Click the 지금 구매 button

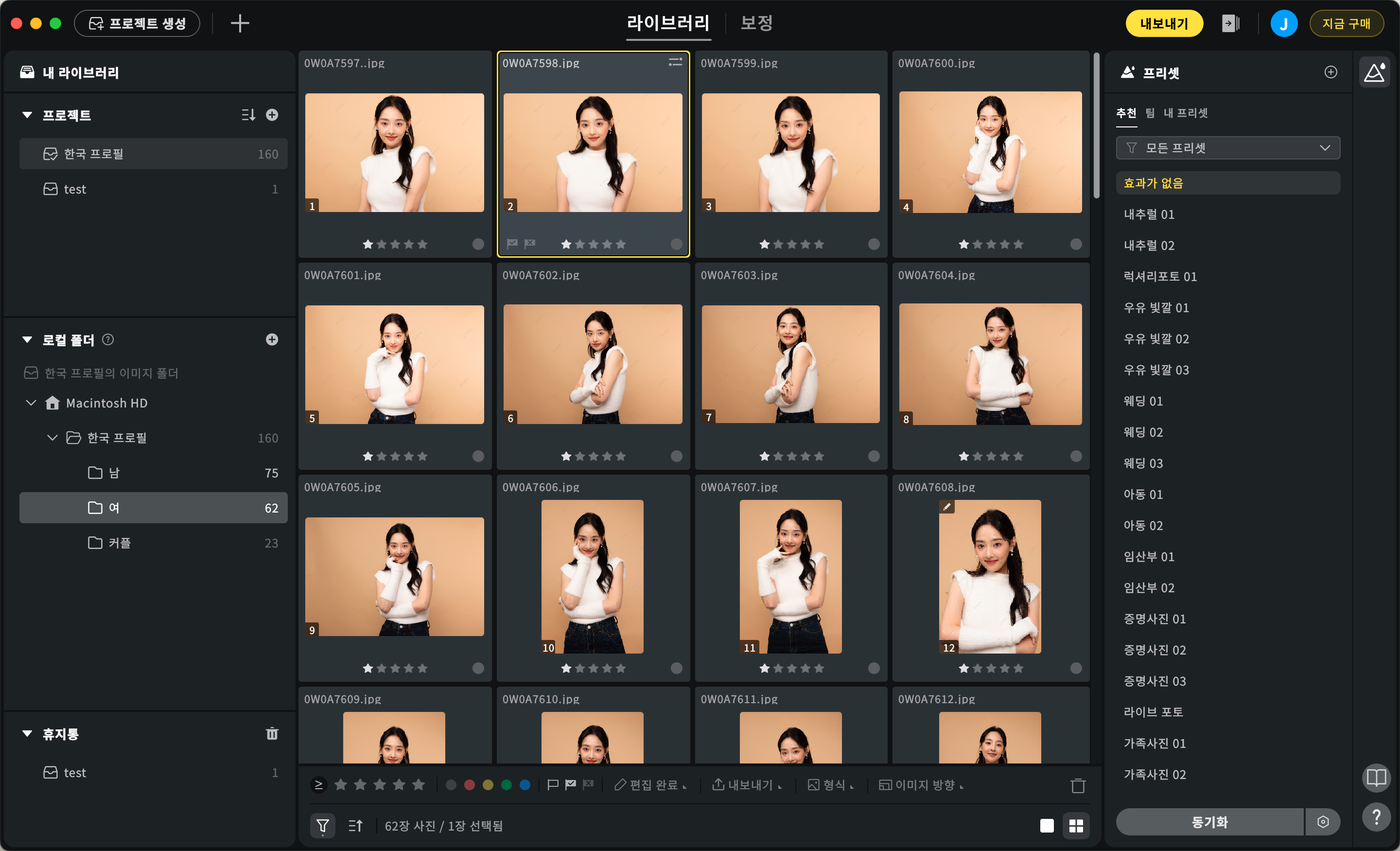pos(1346,23)
